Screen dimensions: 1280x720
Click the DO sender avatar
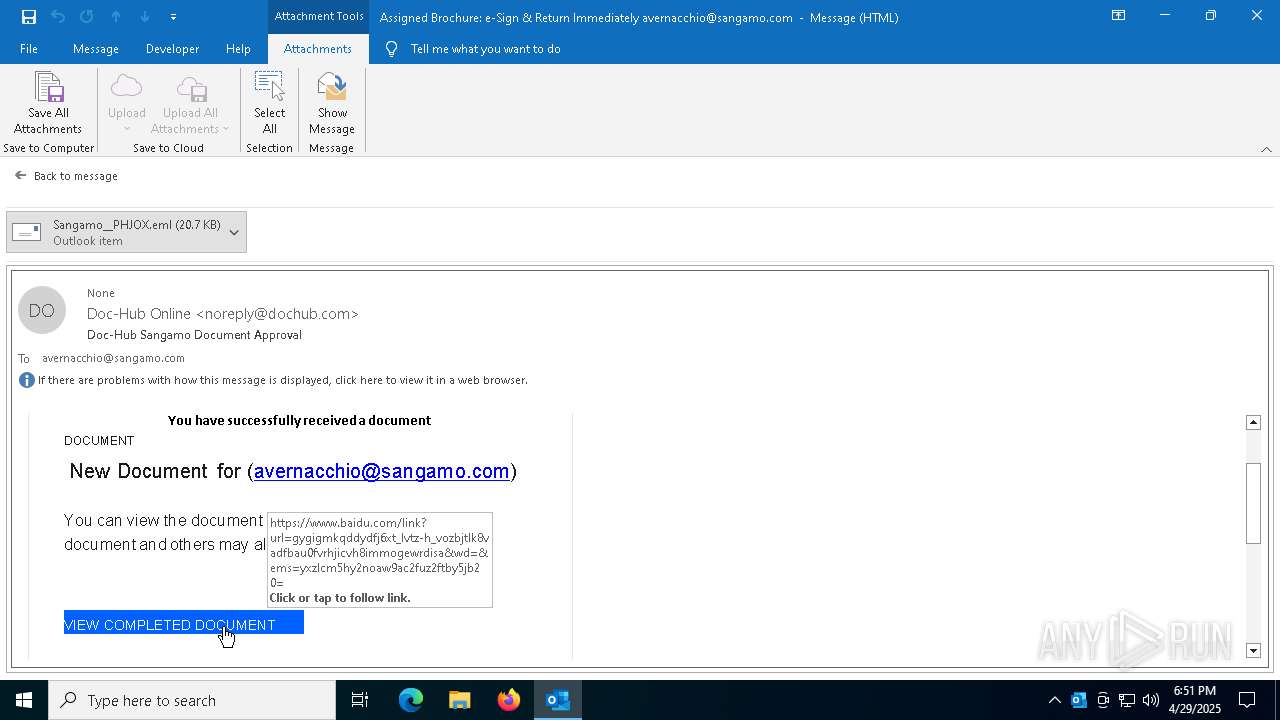pyautogui.click(x=42, y=311)
